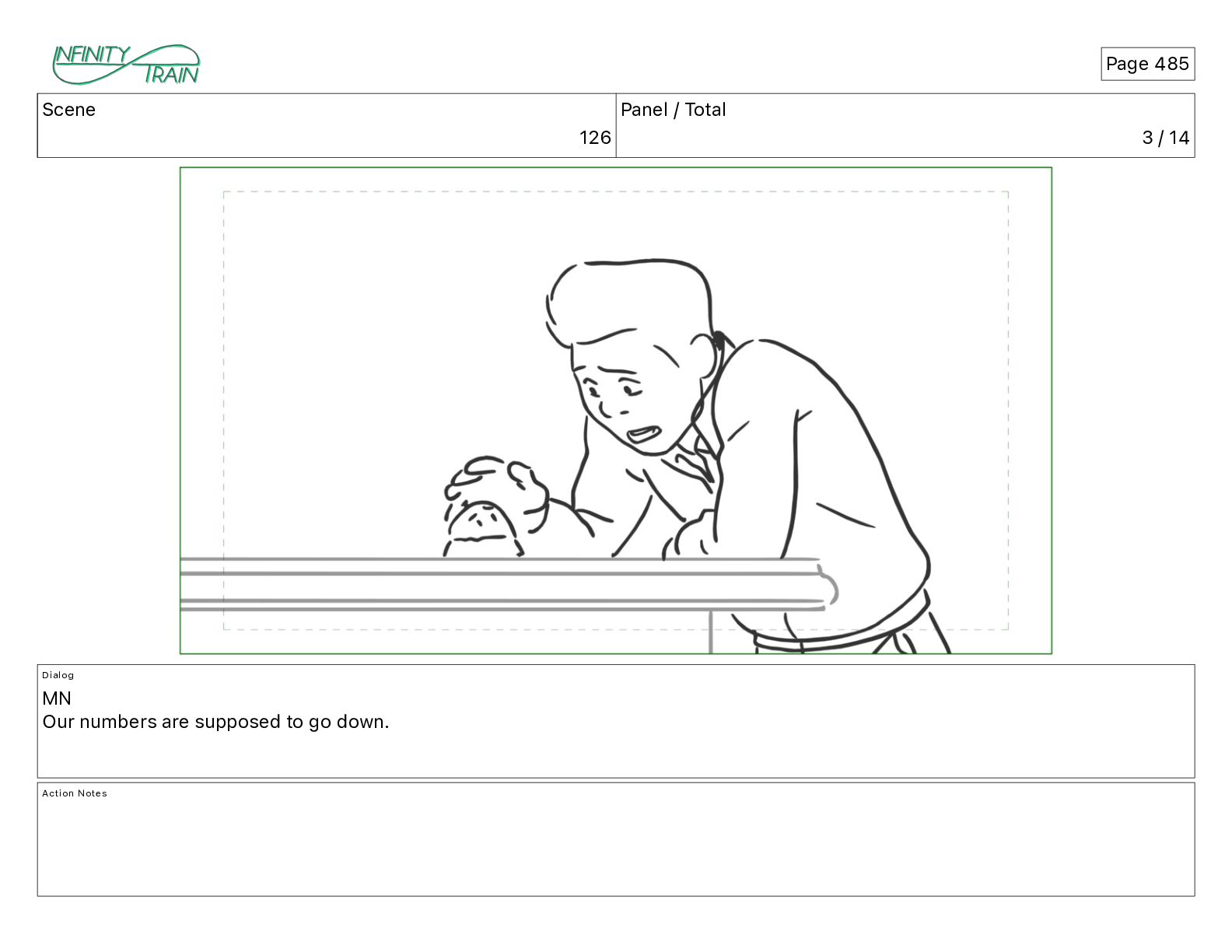Click the Infinity Train logo
The width and height of the screenshot is (1232, 952).
(126, 65)
